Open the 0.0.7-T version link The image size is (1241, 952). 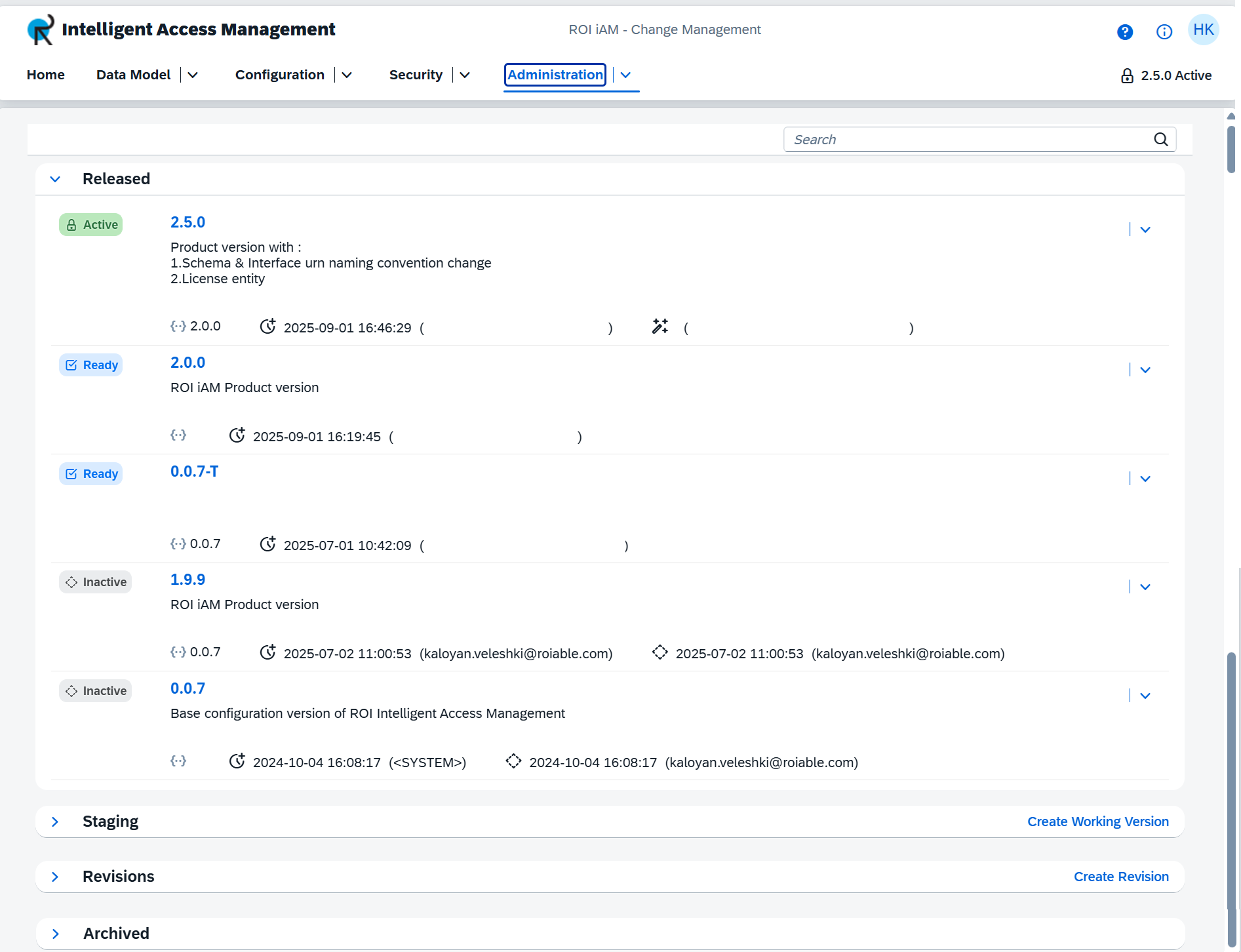(194, 471)
